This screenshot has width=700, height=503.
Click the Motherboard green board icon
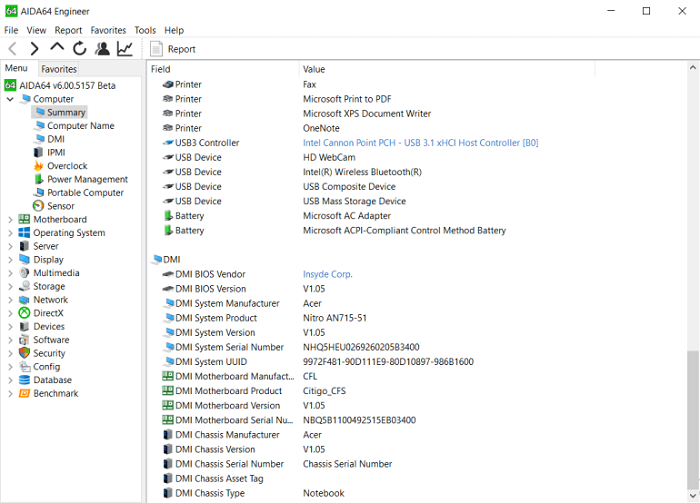point(24,219)
